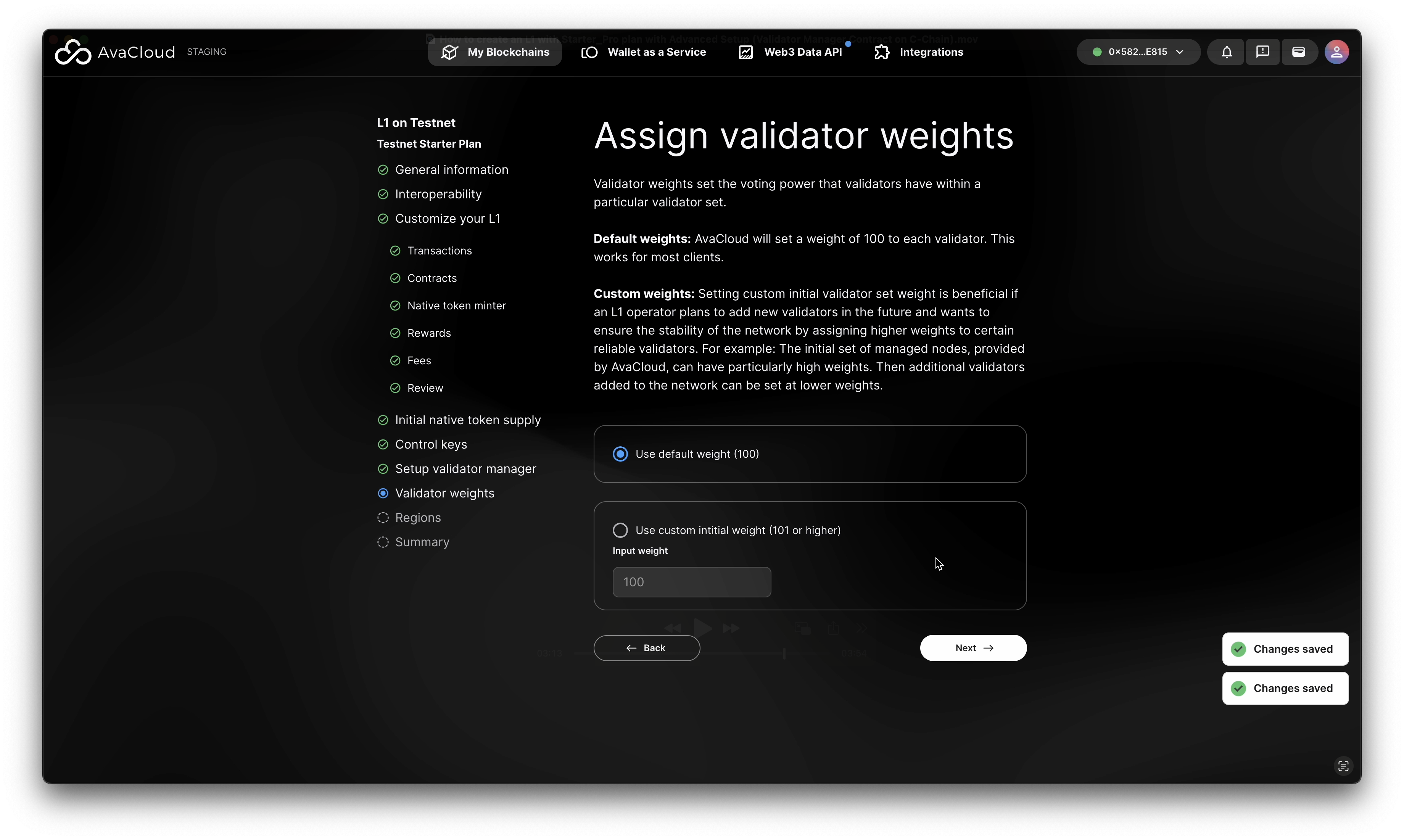
Task: Expand the wallet address 0x582...E815 dropdown
Action: click(x=1138, y=52)
